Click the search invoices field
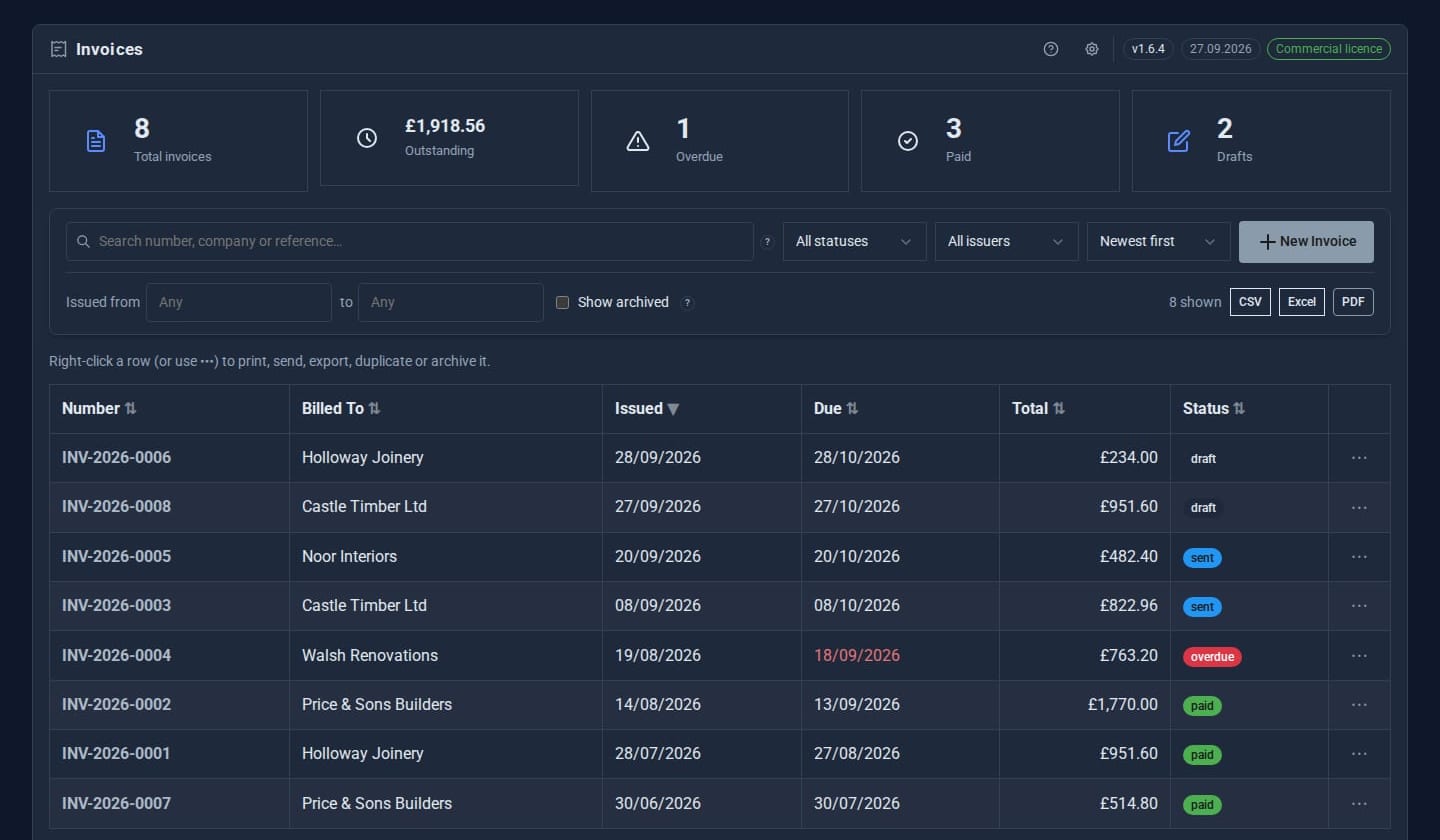 pos(410,241)
